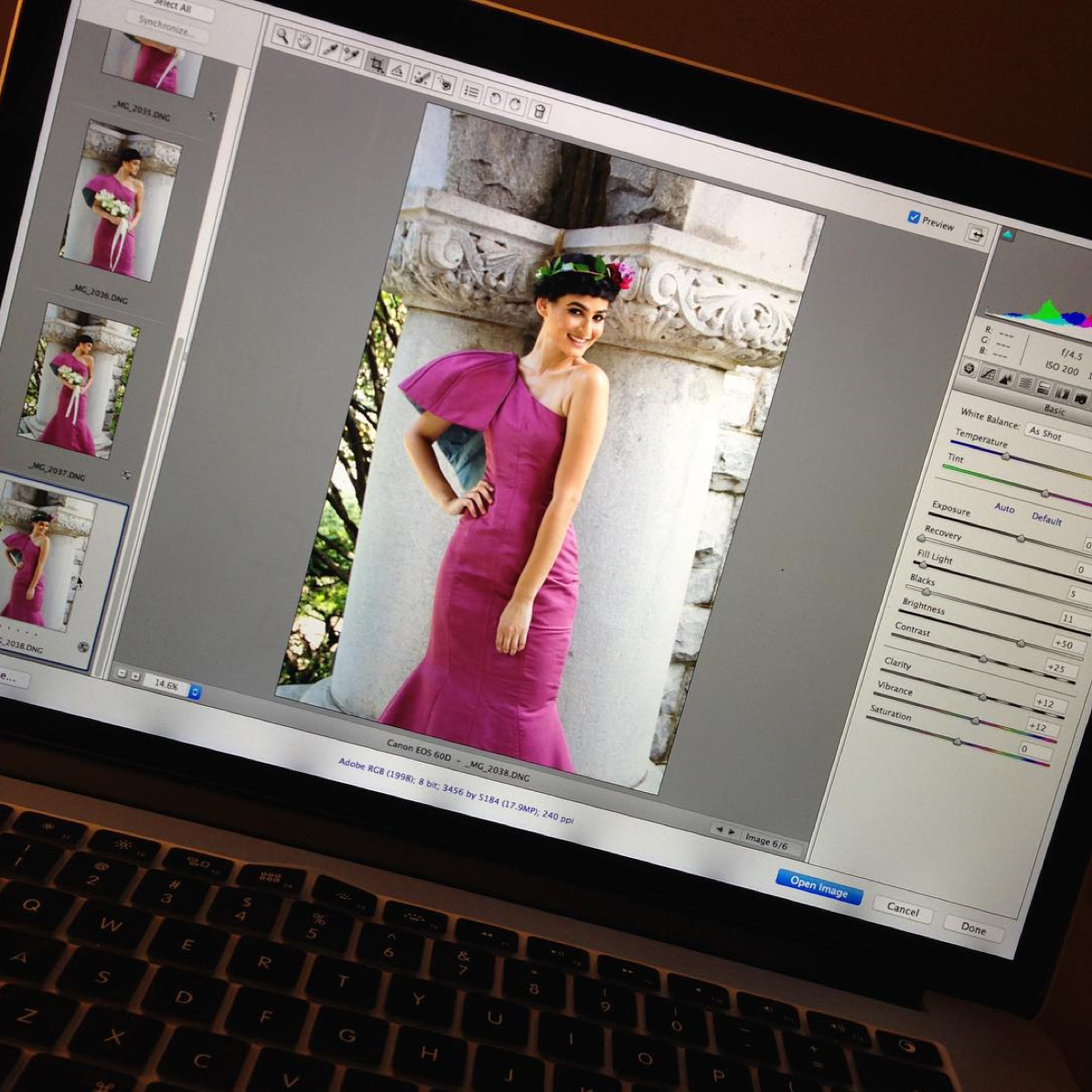Uncheck the Preview checkbox

[x=914, y=218]
